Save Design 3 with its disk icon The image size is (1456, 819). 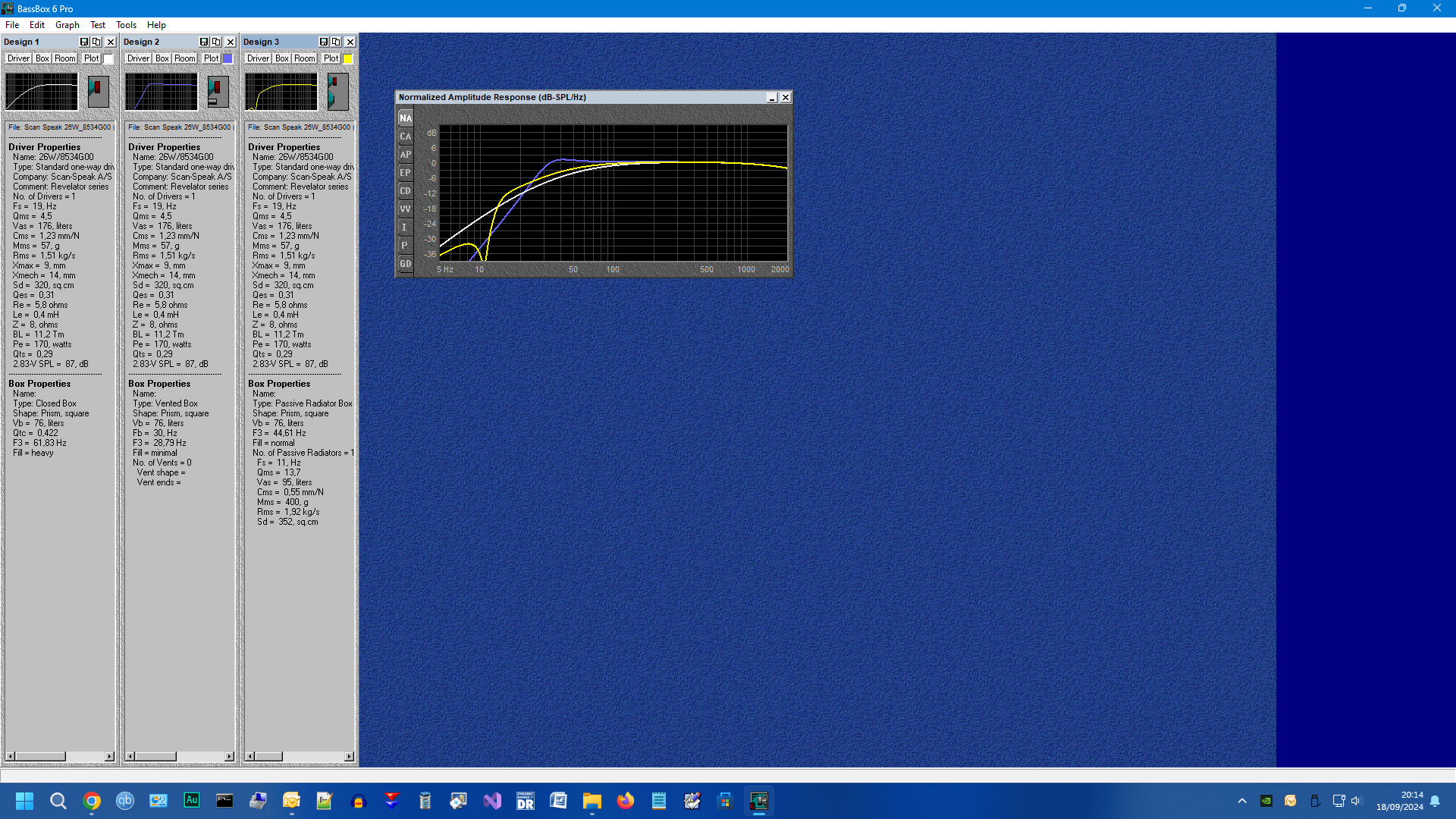pyautogui.click(x=324, y=42)
